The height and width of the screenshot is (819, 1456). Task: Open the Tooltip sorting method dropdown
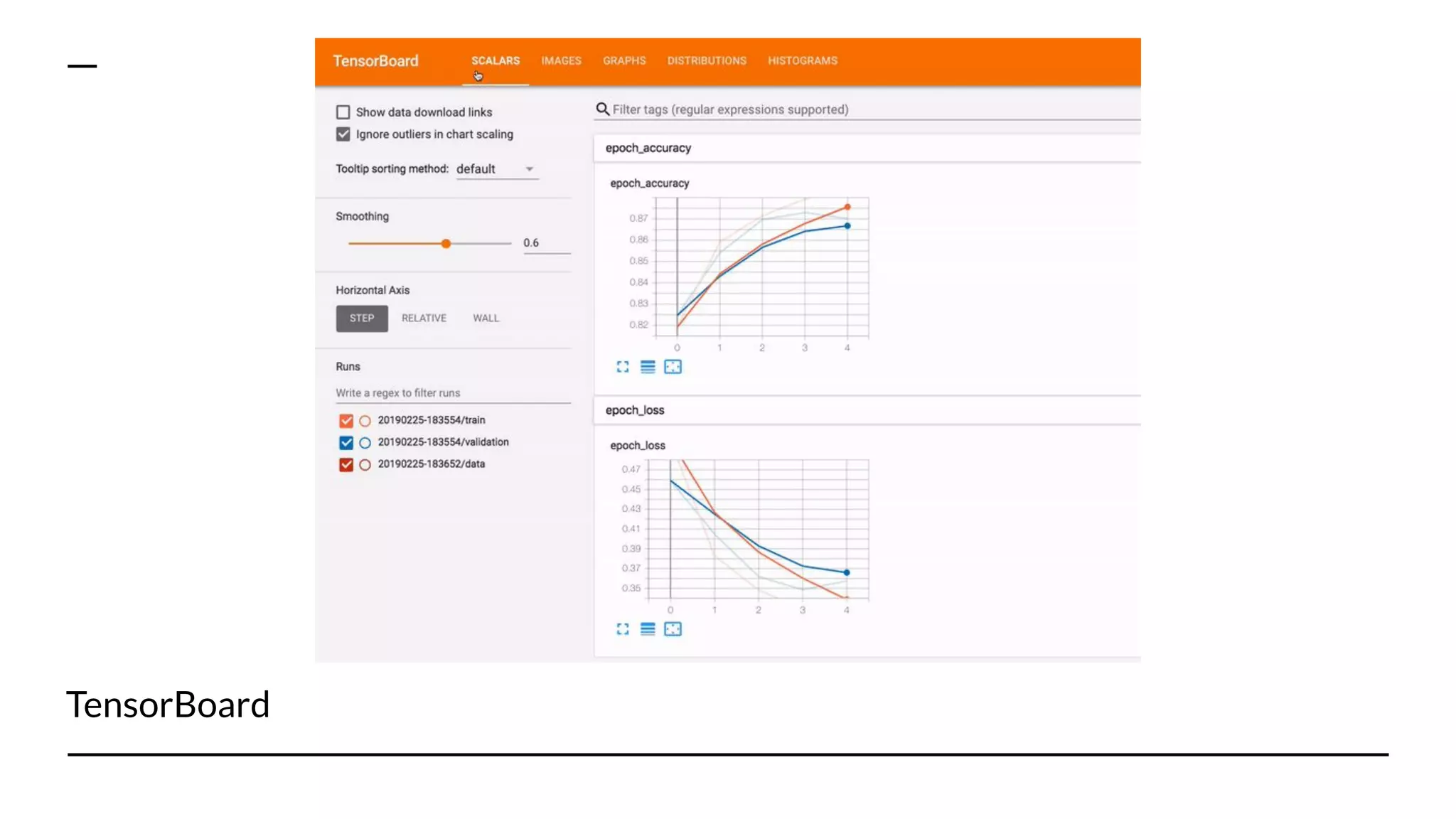pos(497,169)
